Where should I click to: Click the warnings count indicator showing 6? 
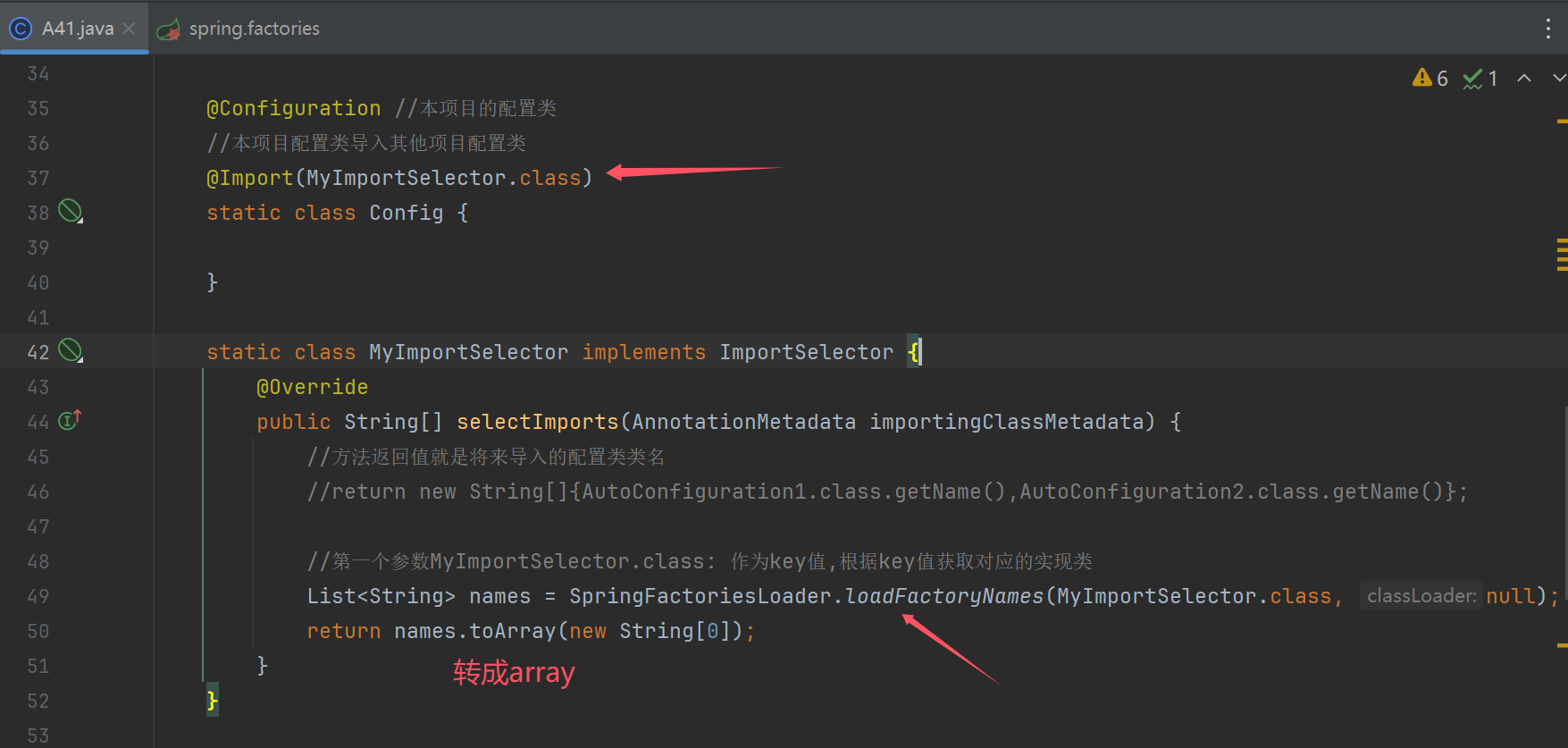click(1430, 79)
